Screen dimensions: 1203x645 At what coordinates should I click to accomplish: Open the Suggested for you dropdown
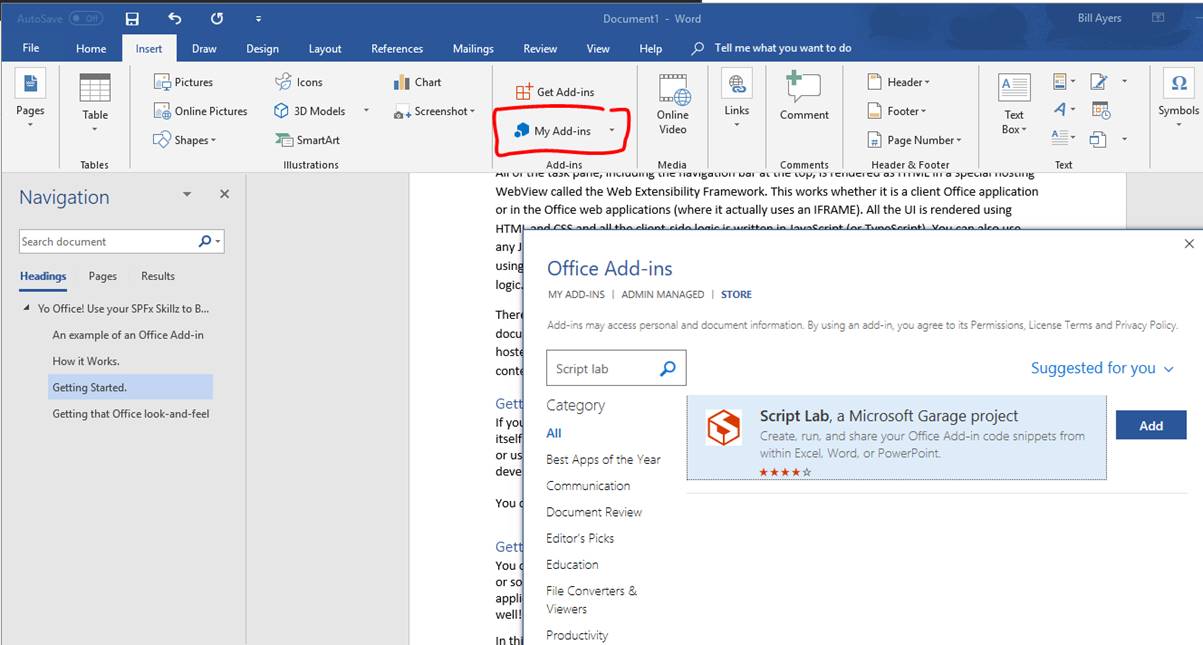[1102, 368]
